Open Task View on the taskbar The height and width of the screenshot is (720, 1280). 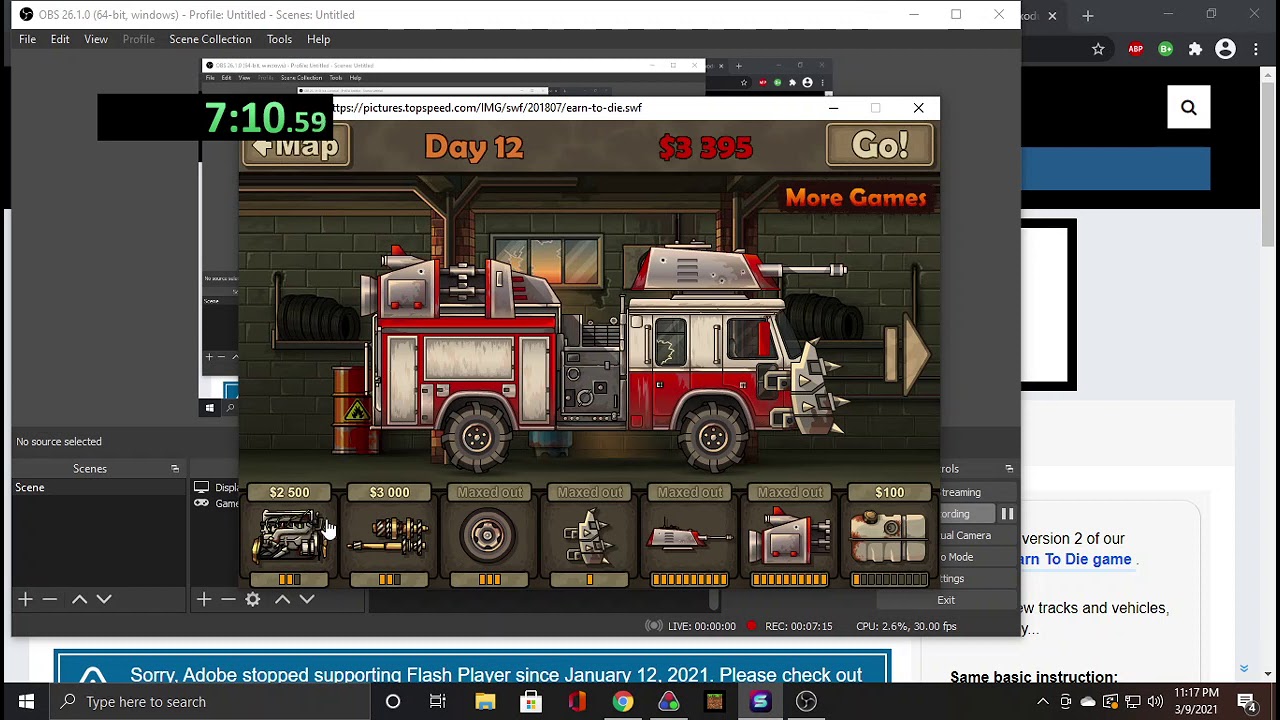point(438,702)
